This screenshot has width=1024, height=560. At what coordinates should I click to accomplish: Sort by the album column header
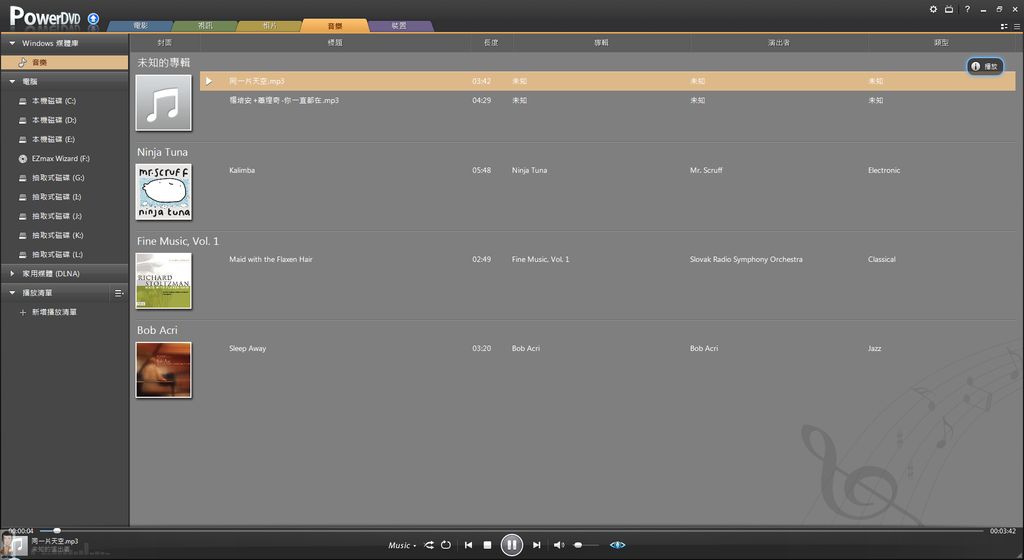point(601,42)
